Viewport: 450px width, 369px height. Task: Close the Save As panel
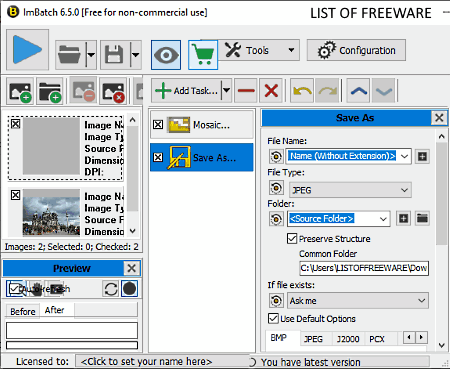439,117
